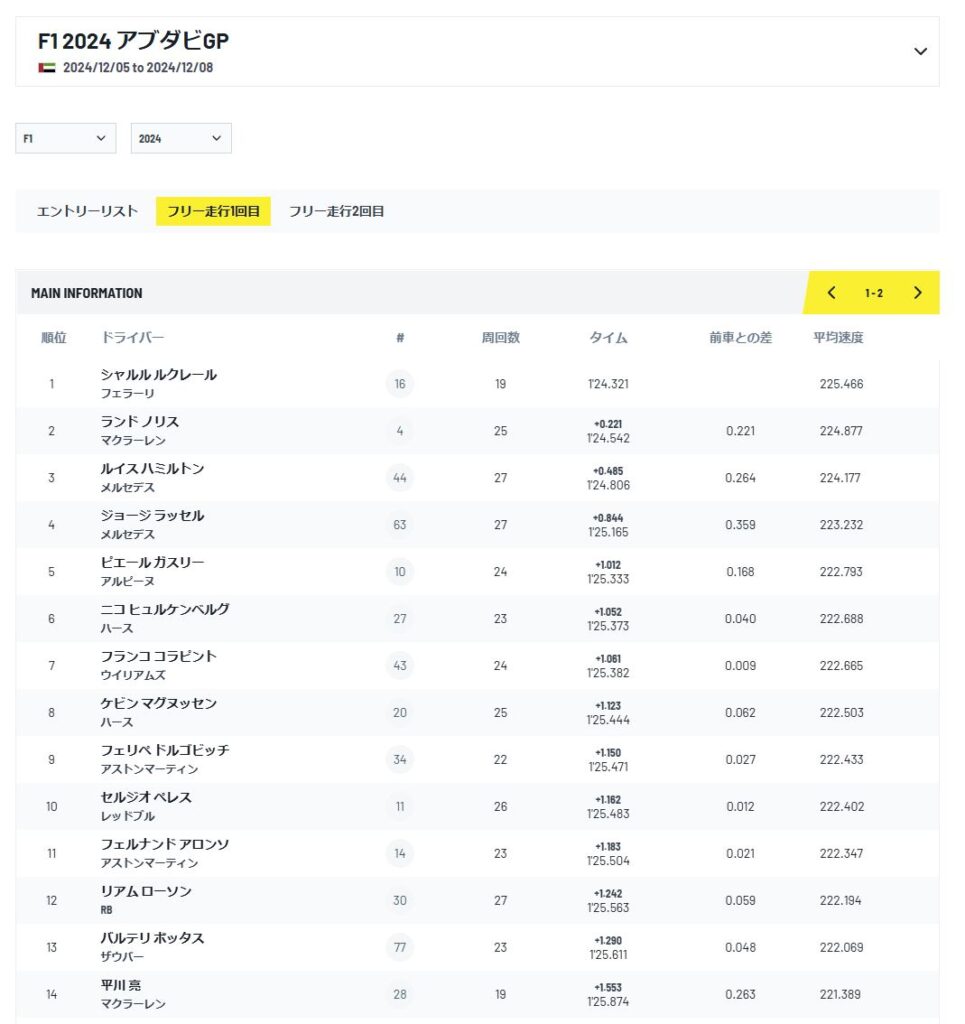Switch to the エントリーリスト tab
The image size is (965, 1024).
(87, 211)
